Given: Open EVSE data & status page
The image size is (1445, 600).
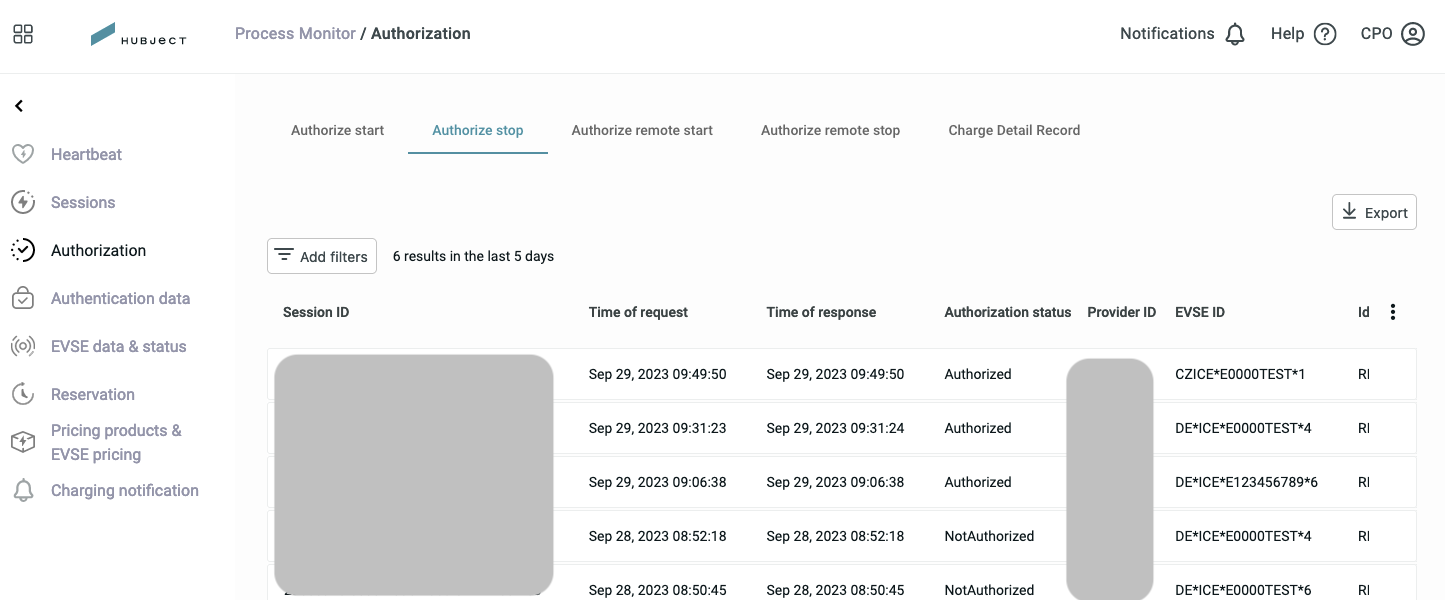Looking at the screenshot, I should pyautogui.click(x=118, y=346).
